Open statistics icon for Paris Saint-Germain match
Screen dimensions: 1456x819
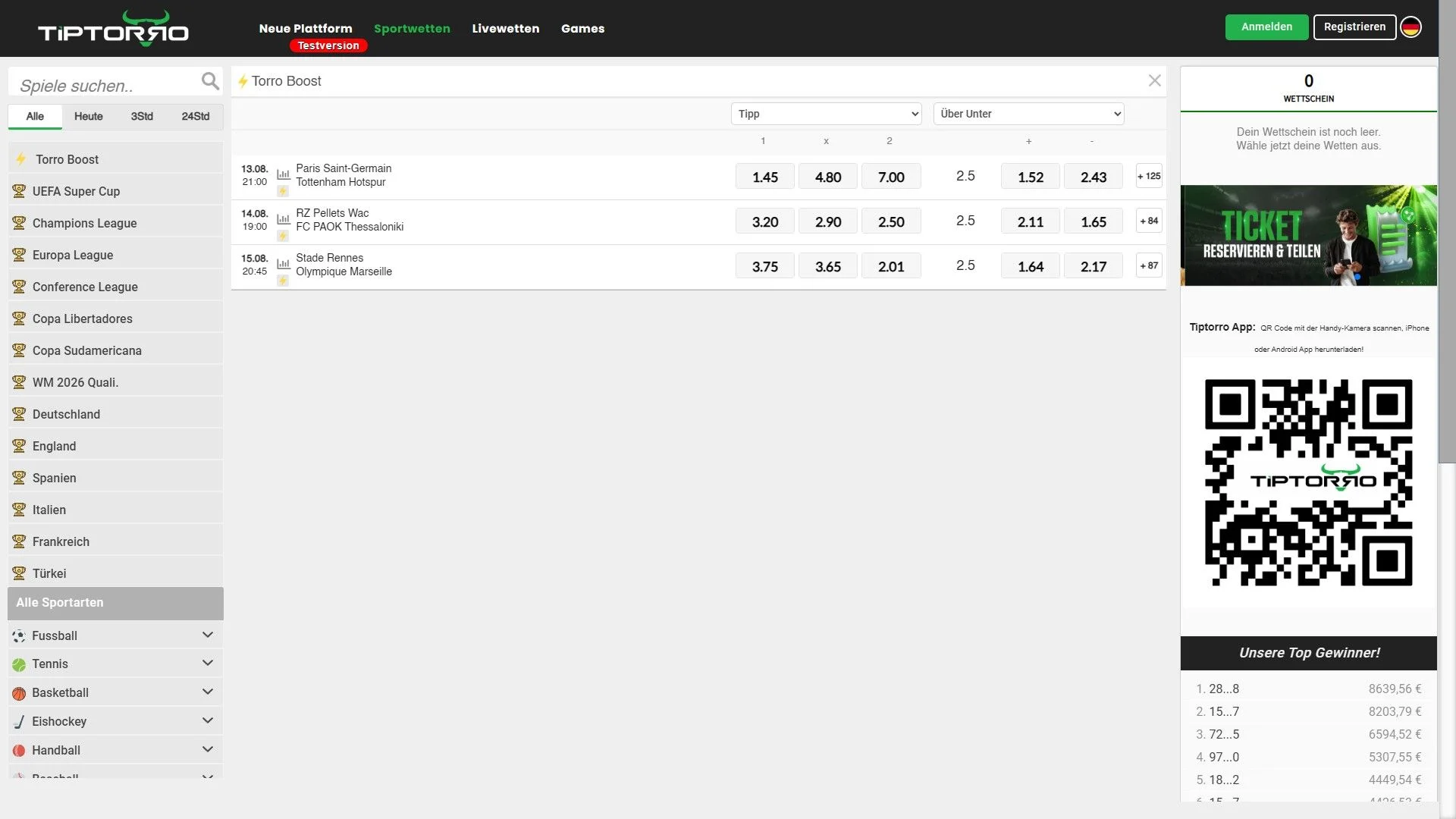[284, 174]
